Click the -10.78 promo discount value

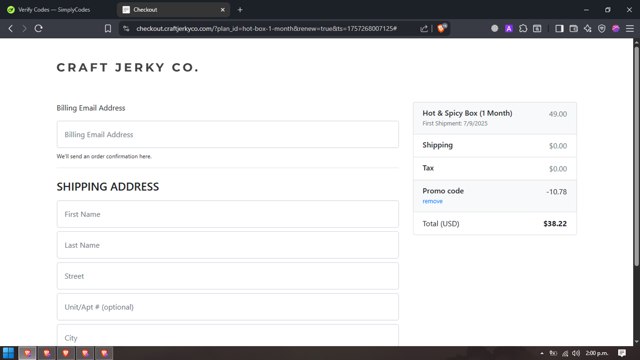pos(556,191)
